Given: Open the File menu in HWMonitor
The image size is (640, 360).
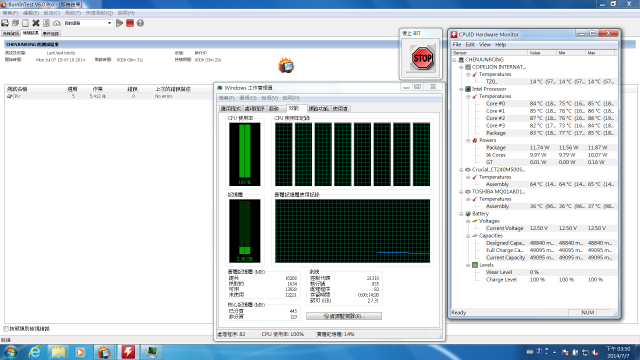Looking at the screenshot, I should pos(457,45).
